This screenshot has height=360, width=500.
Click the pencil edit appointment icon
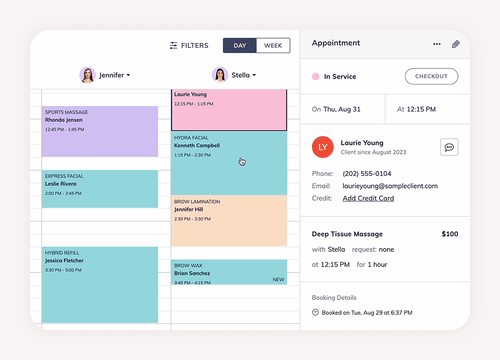coord(456,44)
